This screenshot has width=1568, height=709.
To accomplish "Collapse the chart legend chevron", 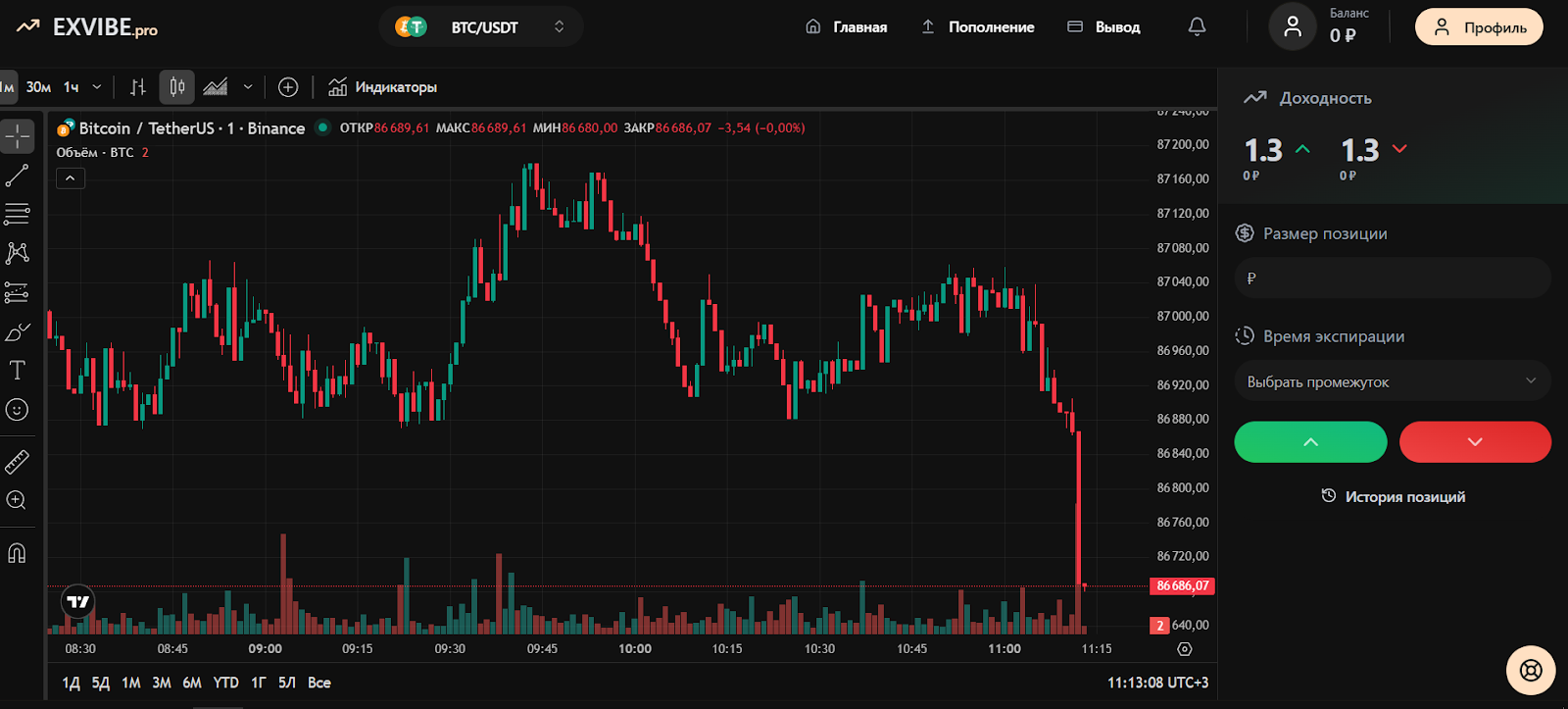I will 71,178.
